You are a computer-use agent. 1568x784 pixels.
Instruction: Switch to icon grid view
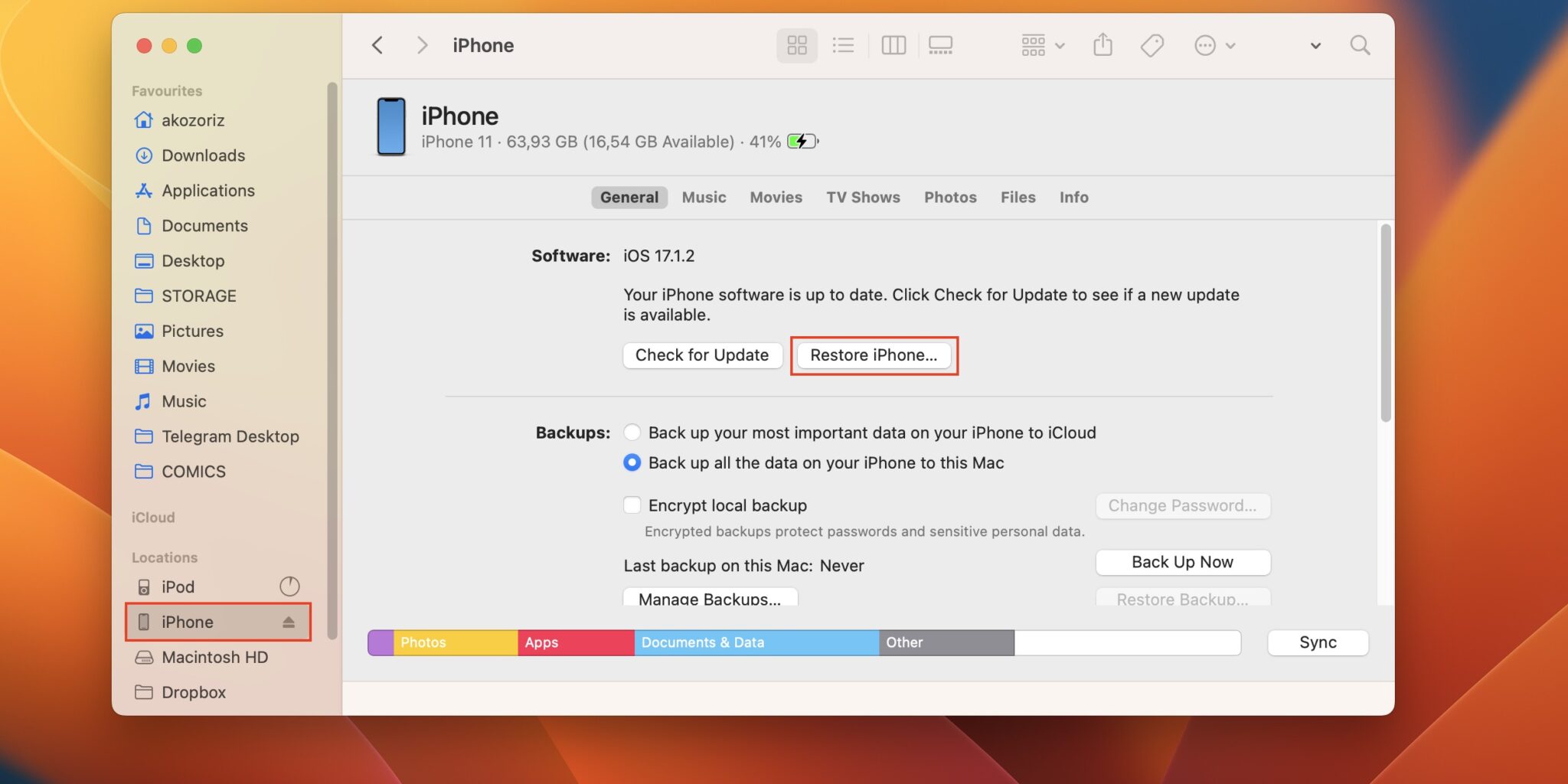pyautogui.click(x=796, y=45)
